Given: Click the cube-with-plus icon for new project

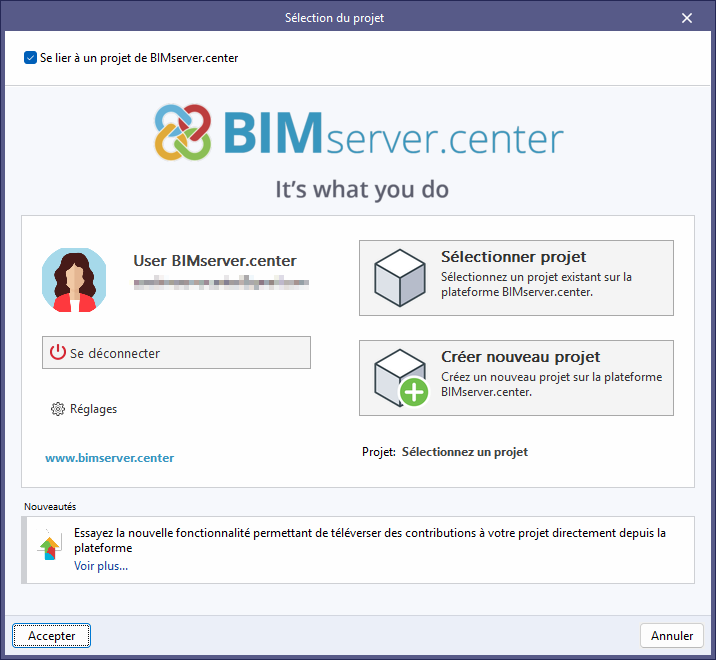Looking at the screenshot, I should click(x=401, y=378).
